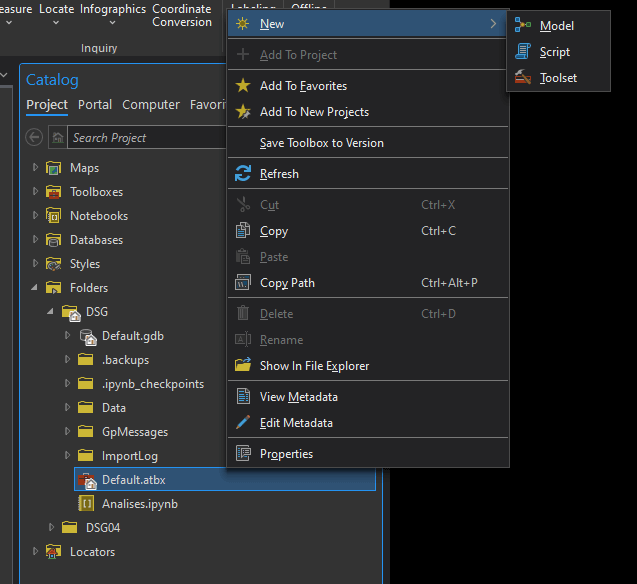Switch to the Computer tab
Viewport: 637px width, 584px height.
pos(151,105)
